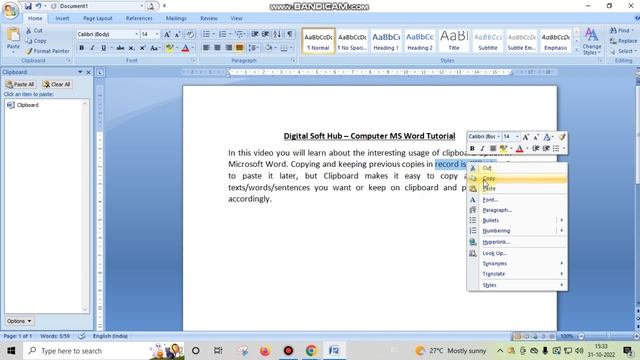Click mini toolbar center alignment icon
The width and height of the screenshot is (640, 360).
tap(493, 148)
